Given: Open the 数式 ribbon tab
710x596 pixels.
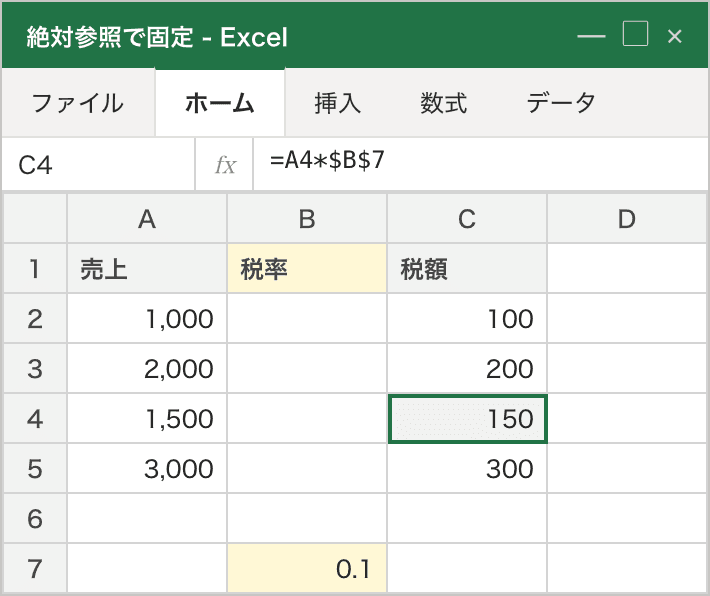Looking at the screenshot, I should pyautogui.click(x=443, y=103).
